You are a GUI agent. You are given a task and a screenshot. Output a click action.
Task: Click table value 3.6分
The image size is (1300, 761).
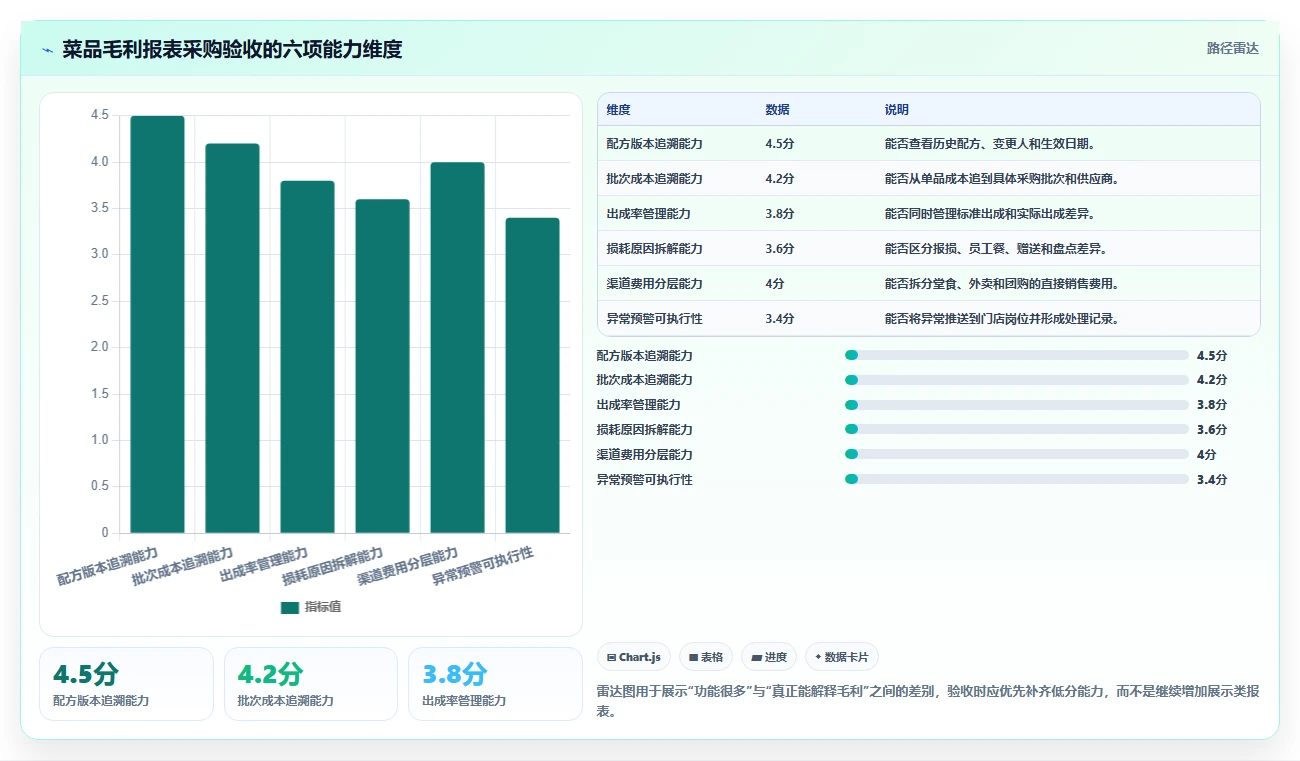pyautogui.click(x=779, y=249)
